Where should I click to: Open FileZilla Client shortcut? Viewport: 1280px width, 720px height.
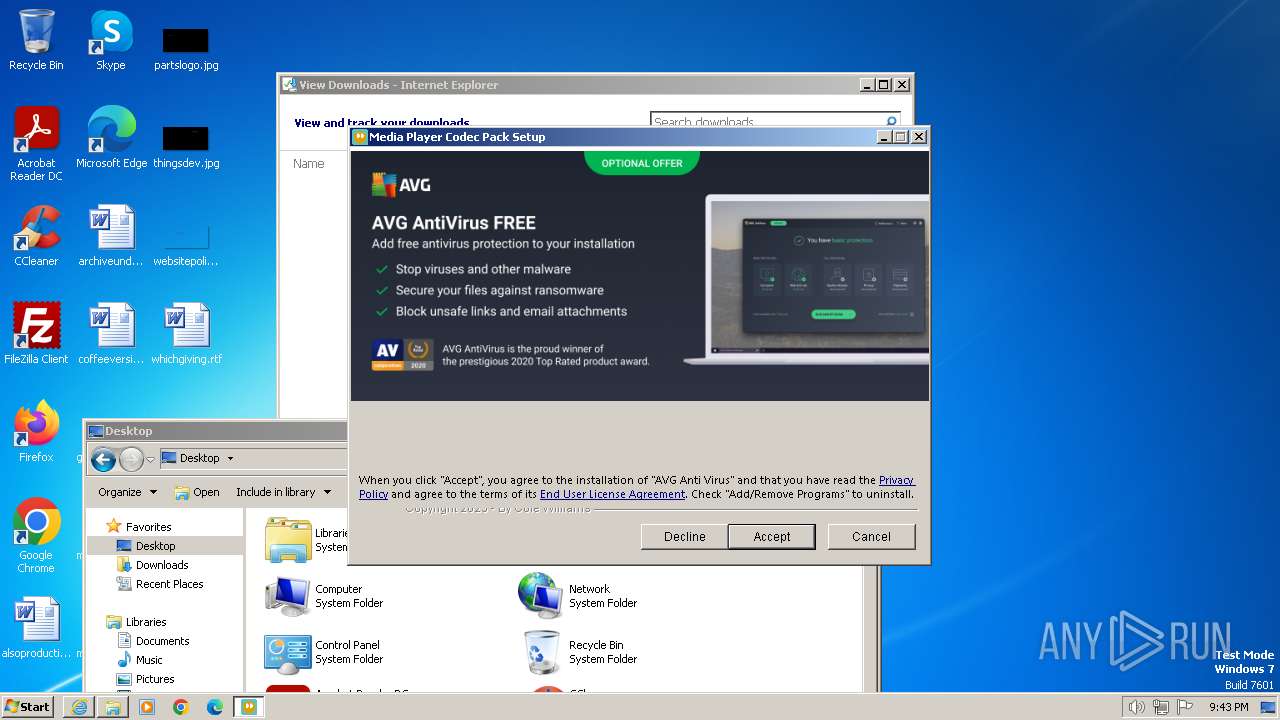pos(36,333)
